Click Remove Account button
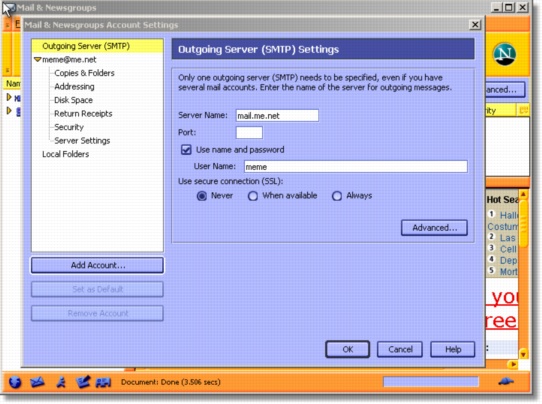Image resolution: width=542 pixels, height=404 pixels. 97,313
